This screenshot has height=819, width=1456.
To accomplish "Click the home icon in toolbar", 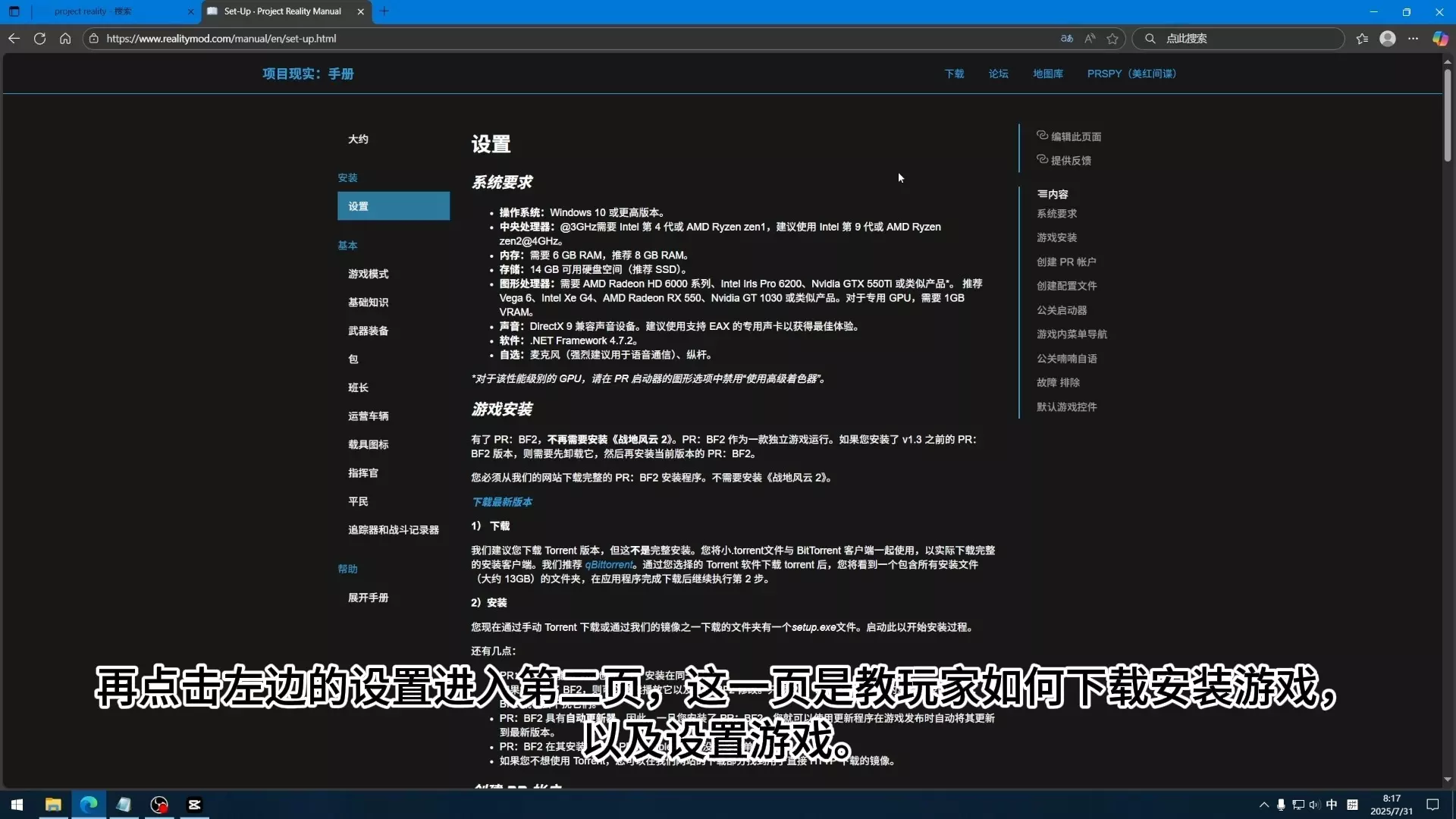I will pyautogui.click(x=65, y=39).
